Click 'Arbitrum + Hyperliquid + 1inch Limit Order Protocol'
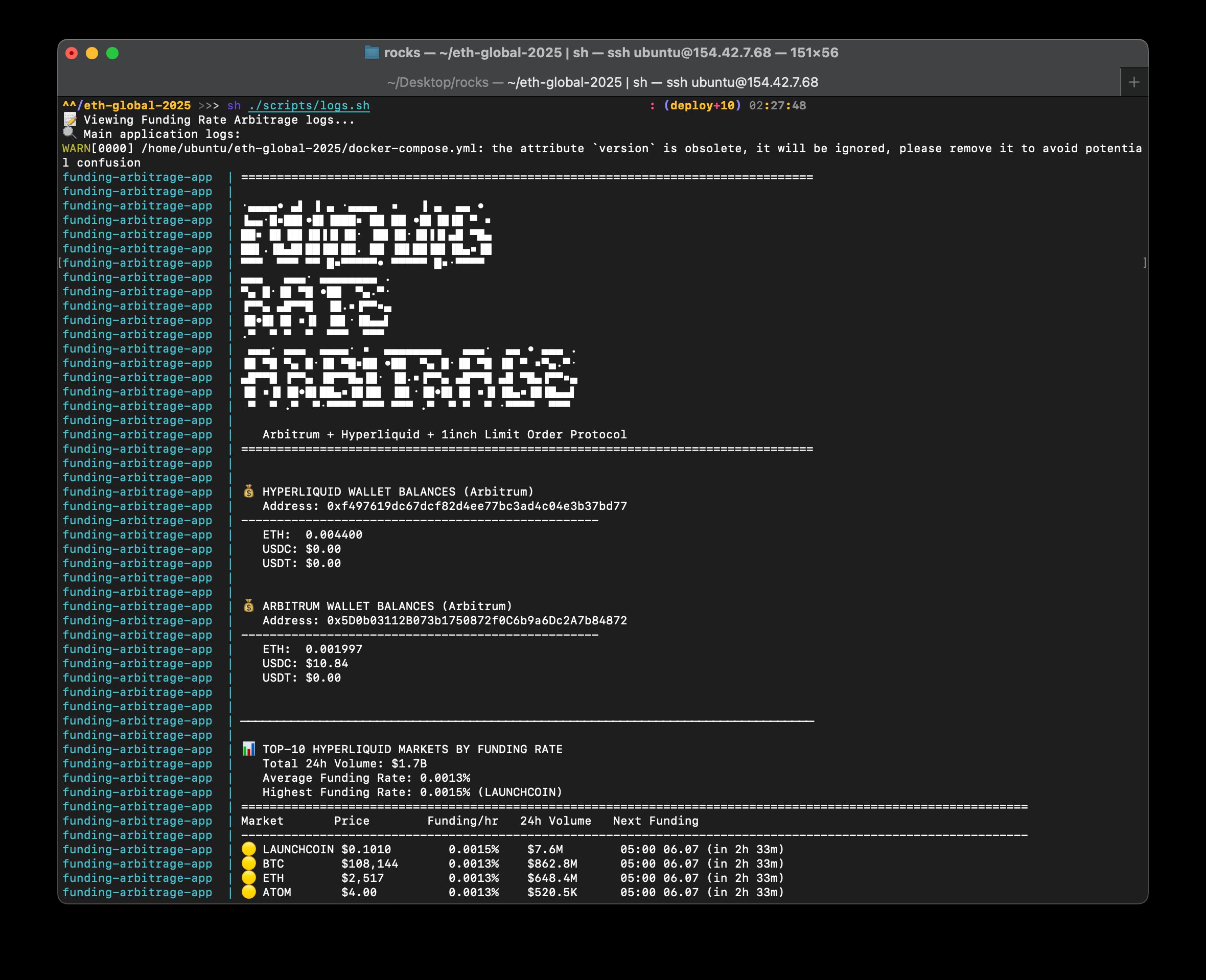 pos(445,434)
